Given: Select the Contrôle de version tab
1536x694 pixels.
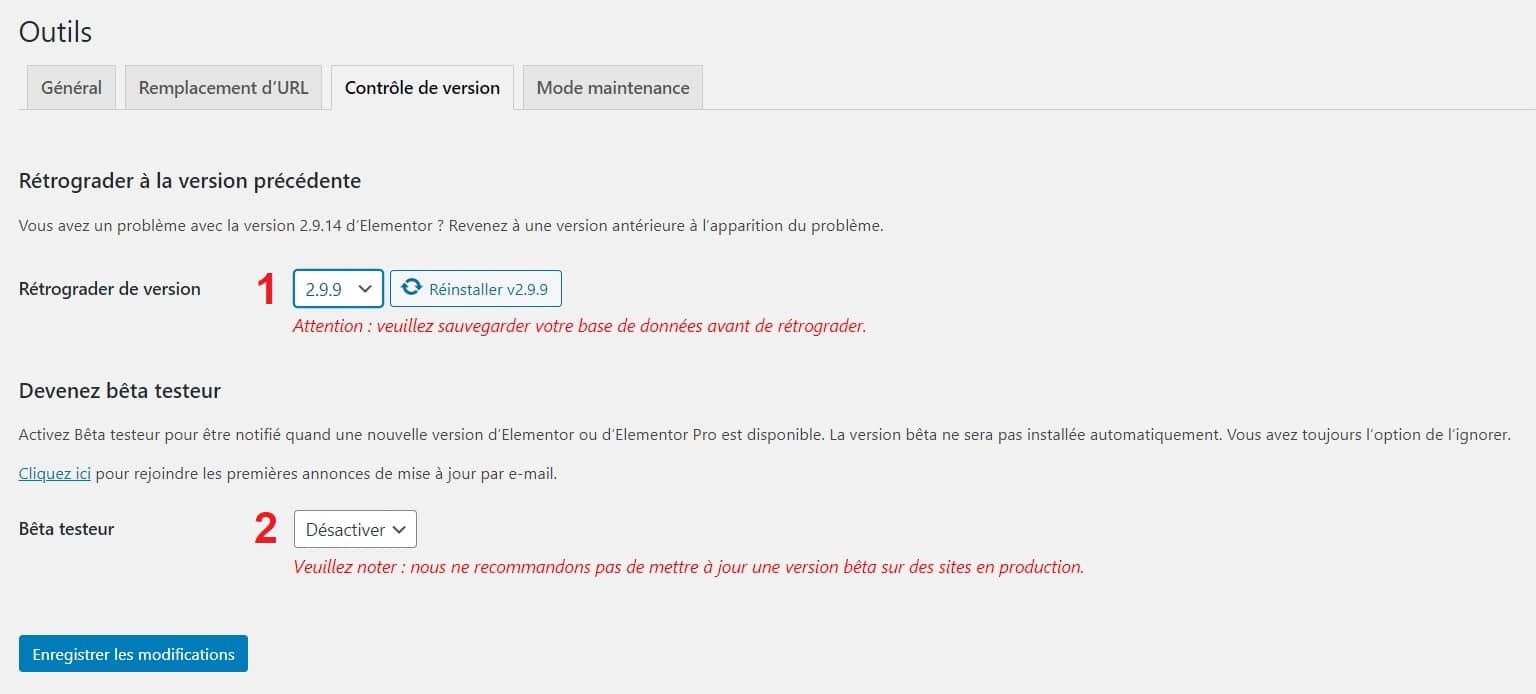Looking at the screenshot, I should click(x=422, y=88).
